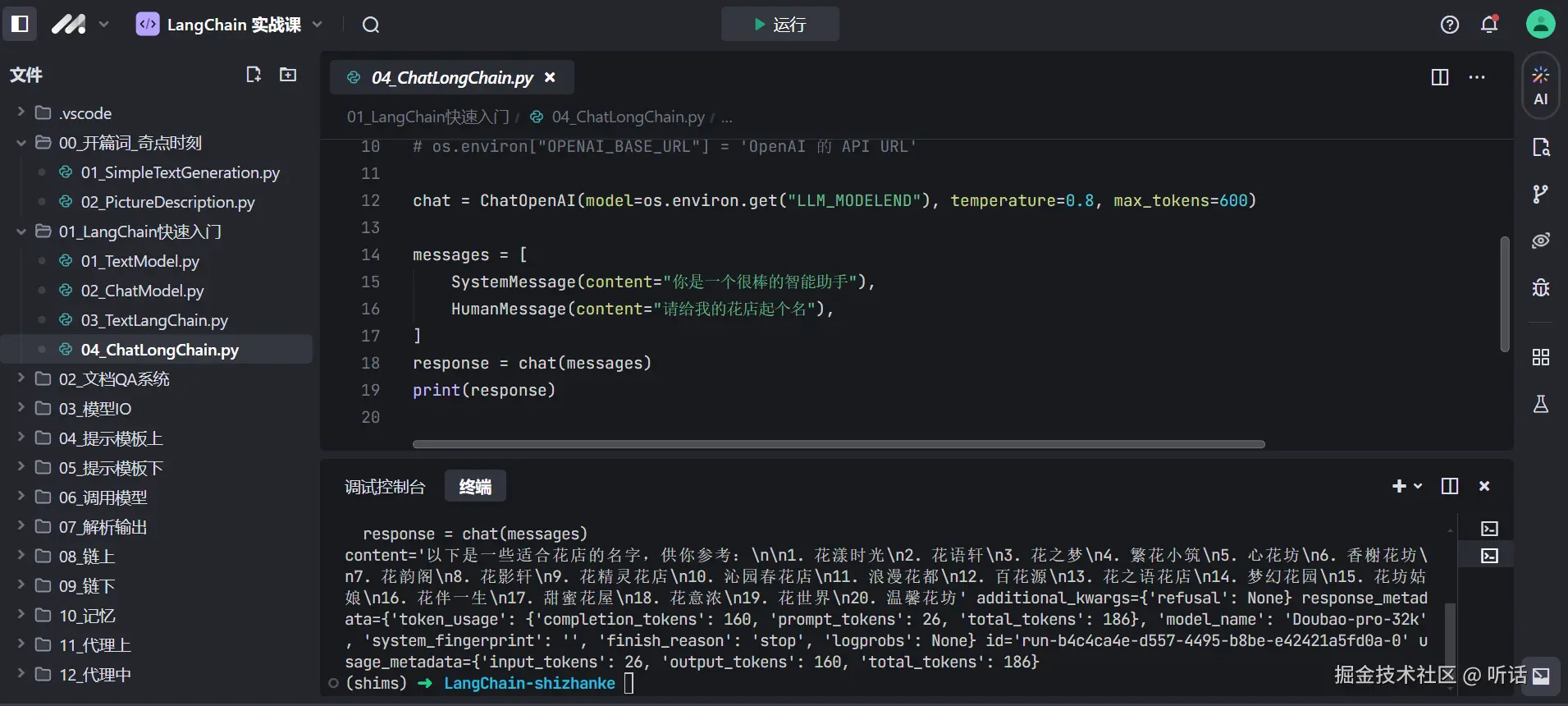Screen dimensions: 1568x706
Task: Open the testing flask sidebar icon
Action: (1541, 404)
